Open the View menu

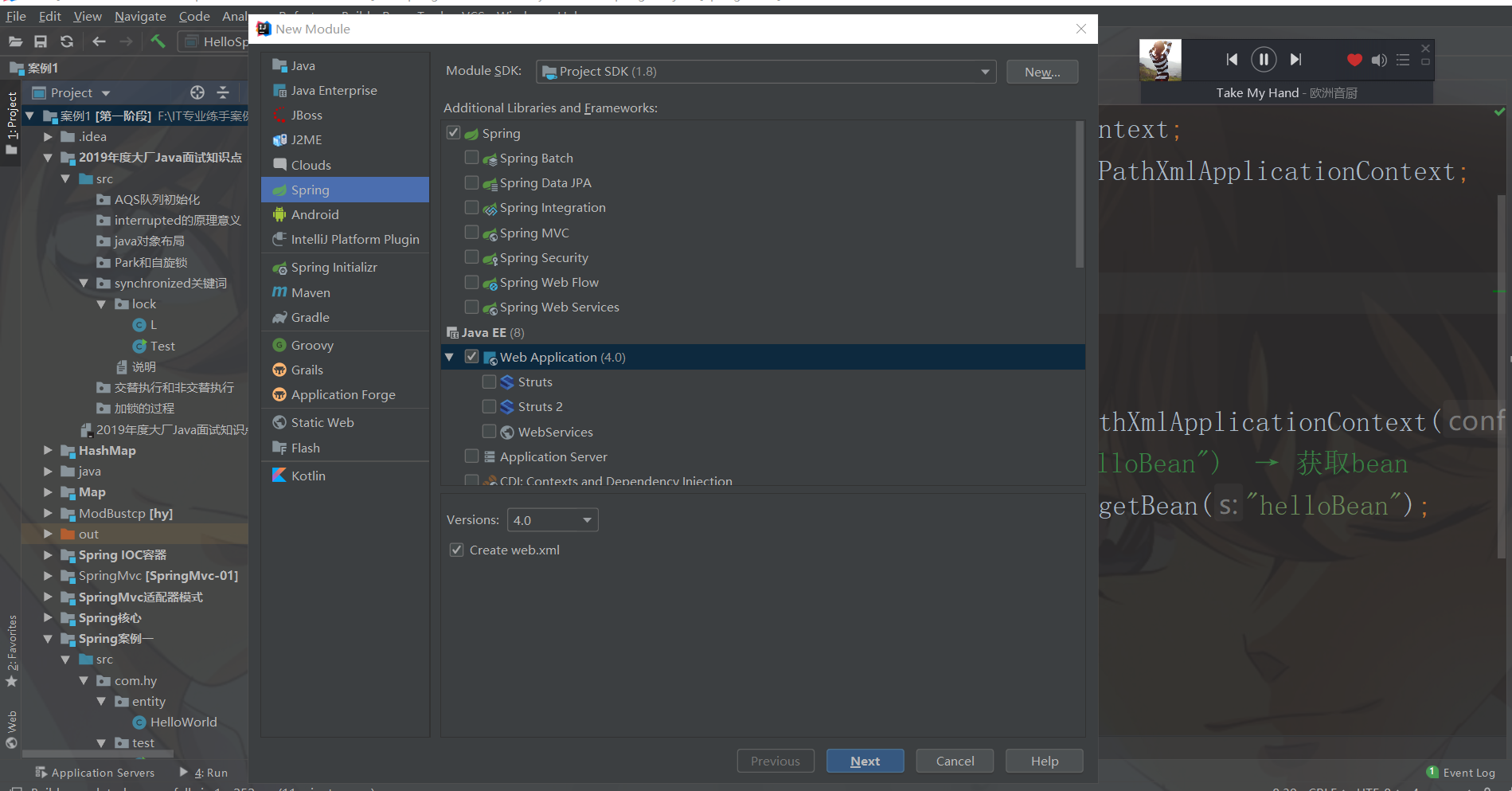click(88, 16)
